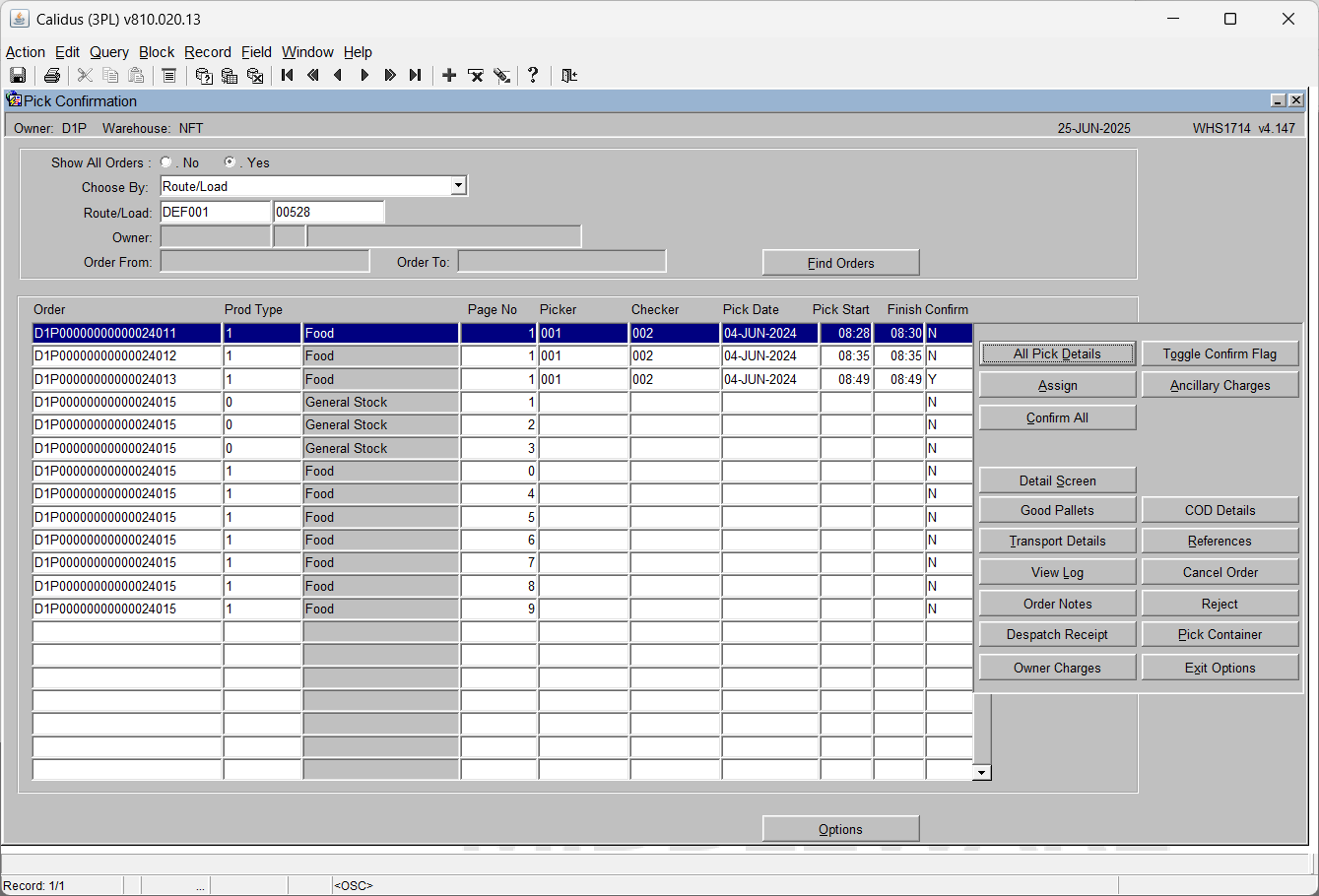The width and height of the screenshot is (1319, 896).
Task: Click the Cancel Order button
Action: (x=1220, y=572)
